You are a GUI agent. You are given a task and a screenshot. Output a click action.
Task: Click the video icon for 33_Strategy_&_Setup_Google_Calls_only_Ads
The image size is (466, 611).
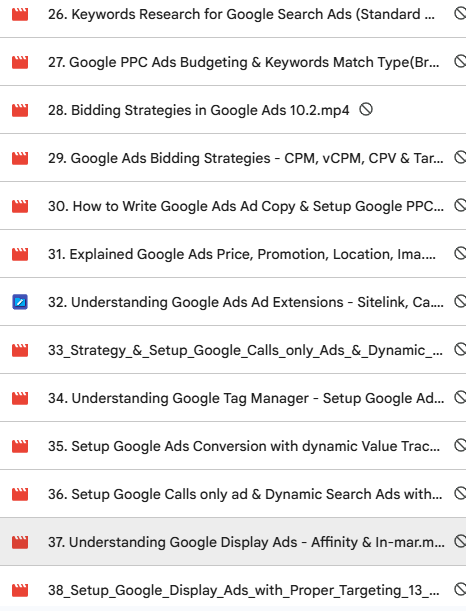point(20,350)
